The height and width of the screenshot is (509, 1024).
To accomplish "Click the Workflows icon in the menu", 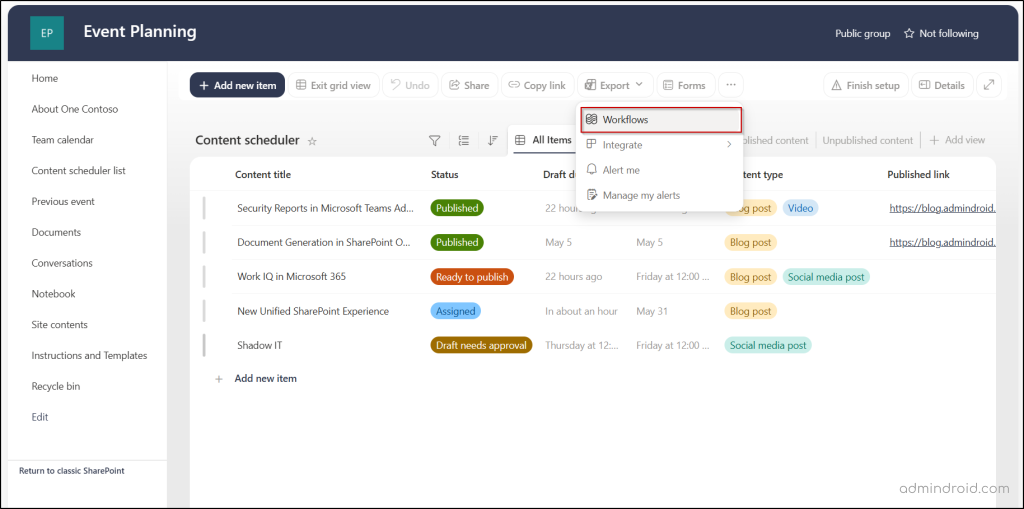I will pyautogui.click(x=592, y=120).
